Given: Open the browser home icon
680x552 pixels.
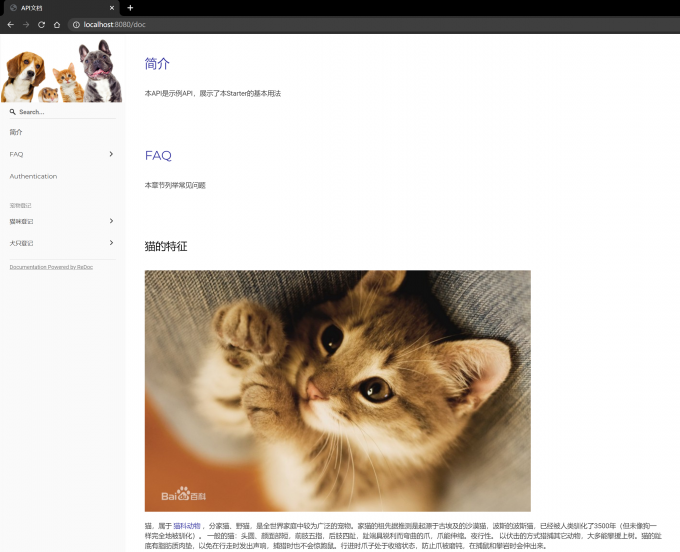Looking at the screenshot, I should (57, 25).
